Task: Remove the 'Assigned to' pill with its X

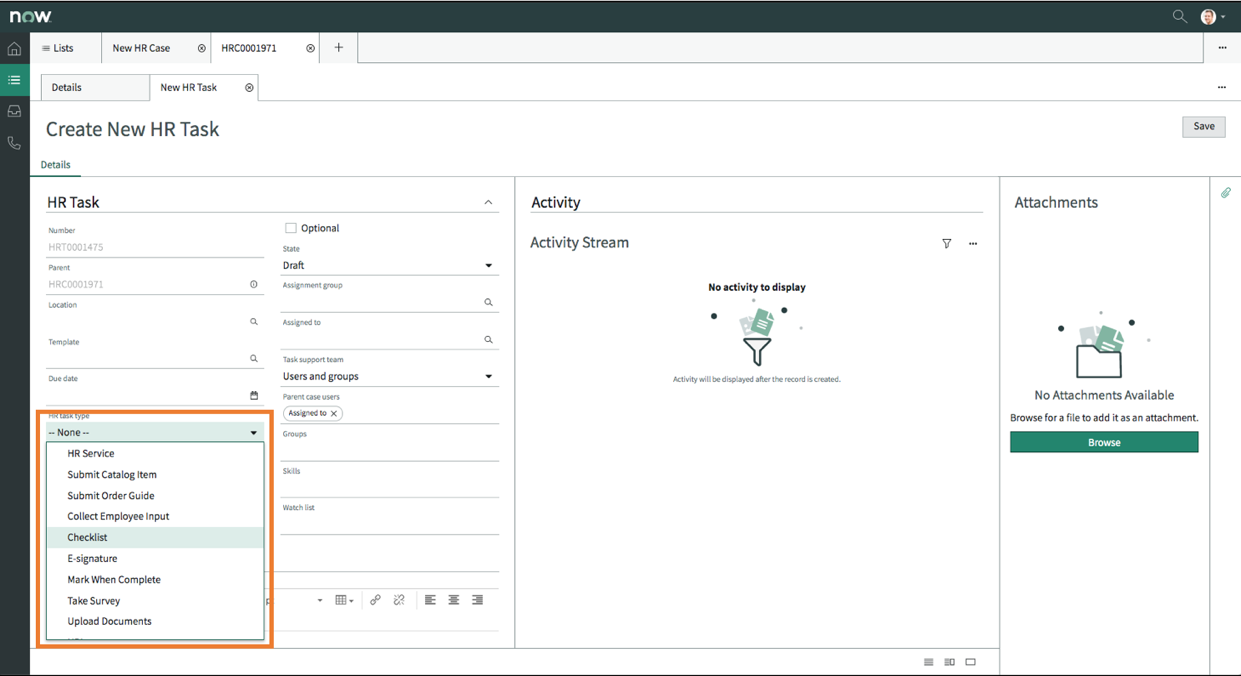Action: click(334, 413)
